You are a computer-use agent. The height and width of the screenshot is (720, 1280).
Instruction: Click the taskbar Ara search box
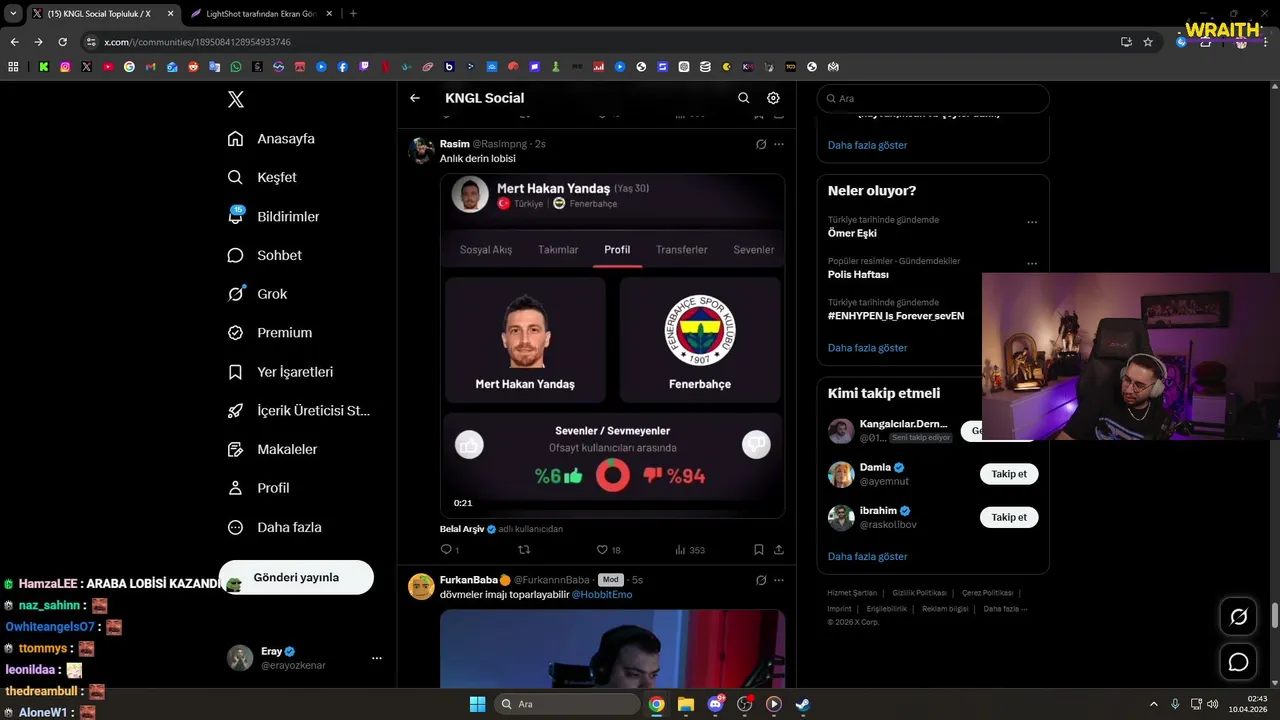tap(567, 704)
